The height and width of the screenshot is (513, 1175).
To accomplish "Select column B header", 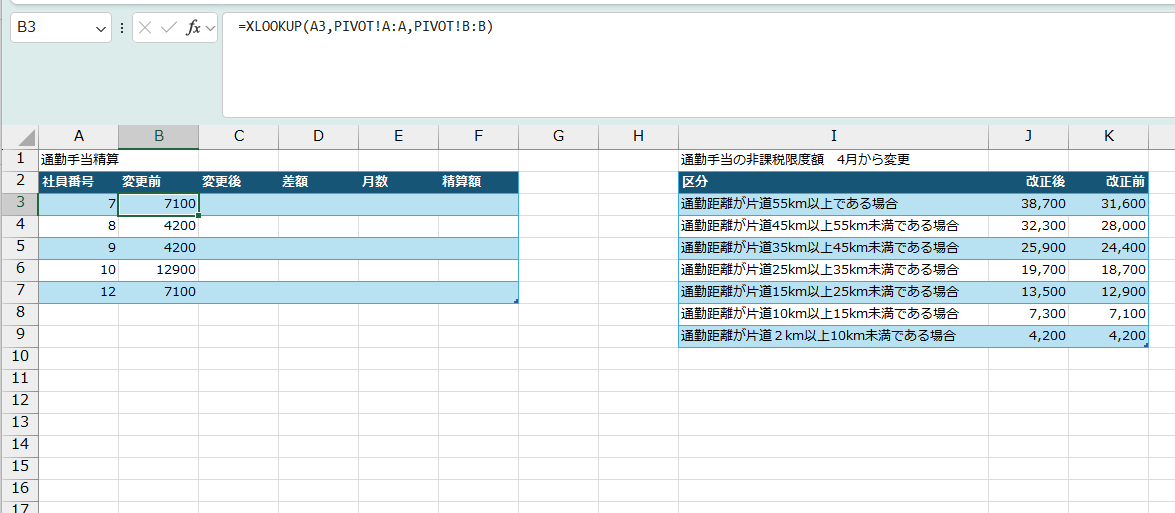I will coord(158,136).
